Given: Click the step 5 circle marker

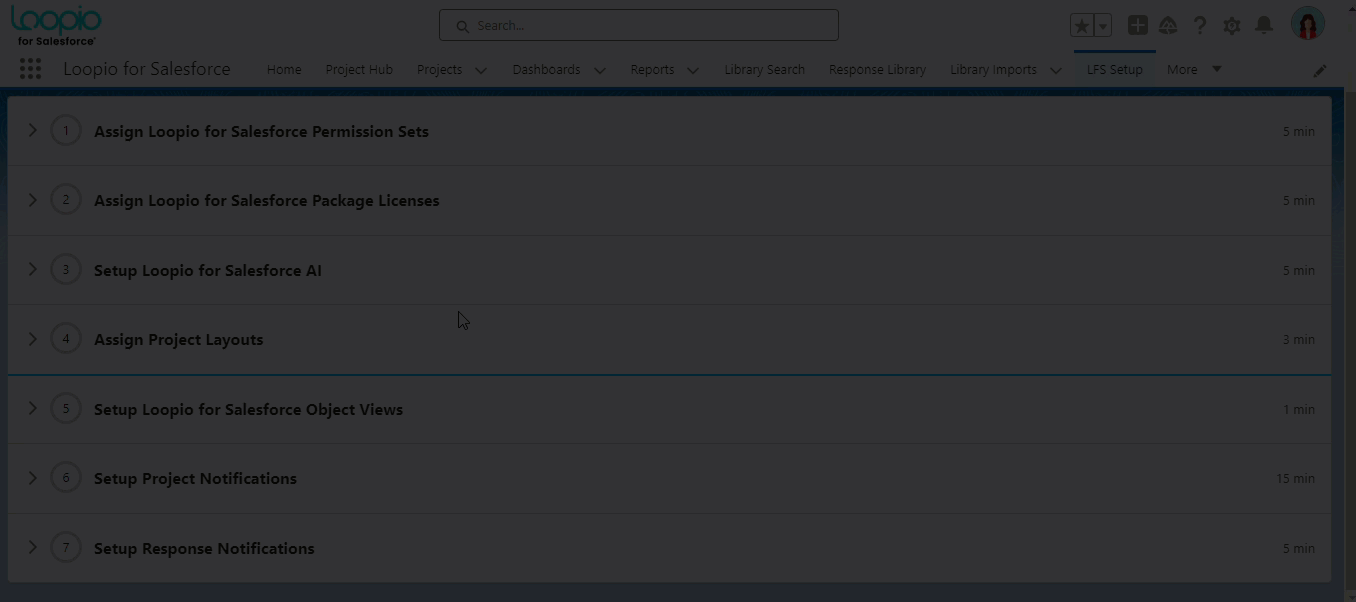Looking at the screenshot, I should (66, 409).
